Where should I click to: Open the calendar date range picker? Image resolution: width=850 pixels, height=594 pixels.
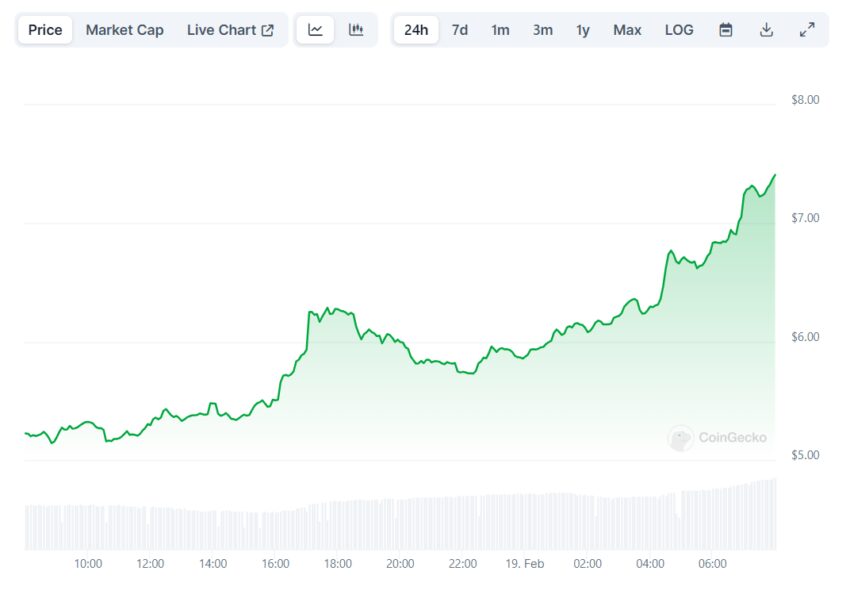click(x=726, y=30)
